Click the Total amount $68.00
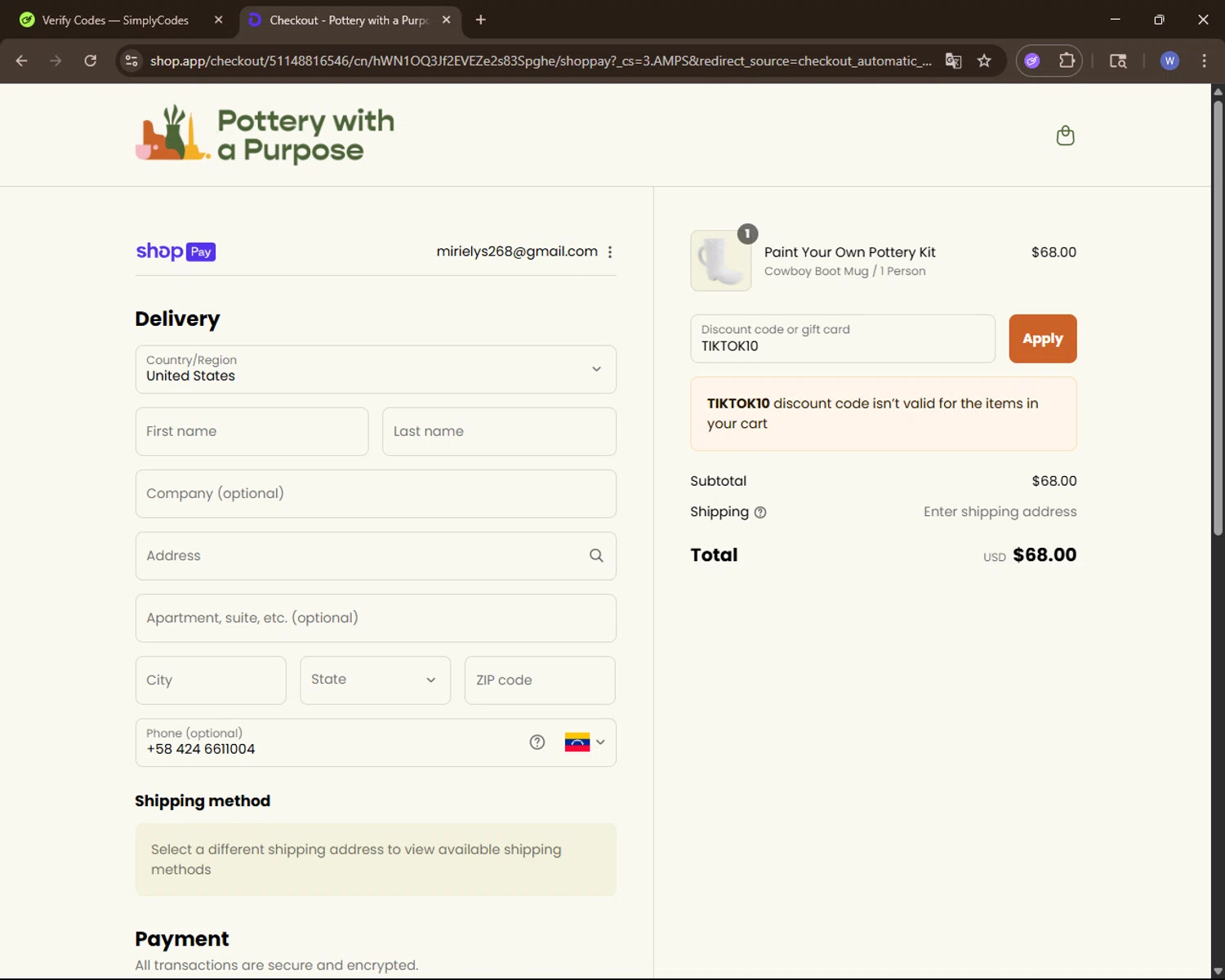The width and height of the screenshot is (1225, 980). point(1045,555)
